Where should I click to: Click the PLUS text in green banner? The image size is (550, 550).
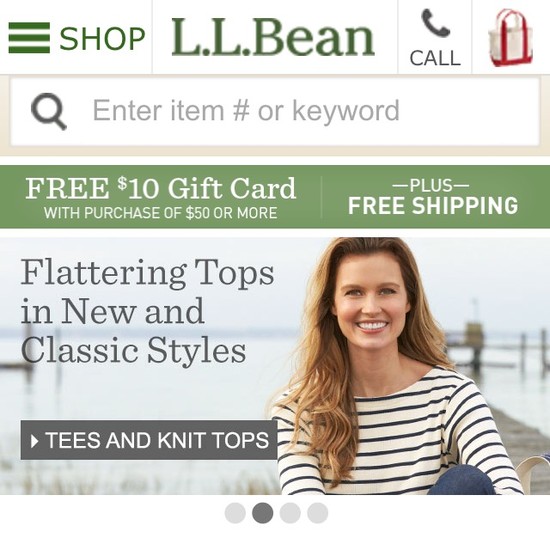point(431,185)
